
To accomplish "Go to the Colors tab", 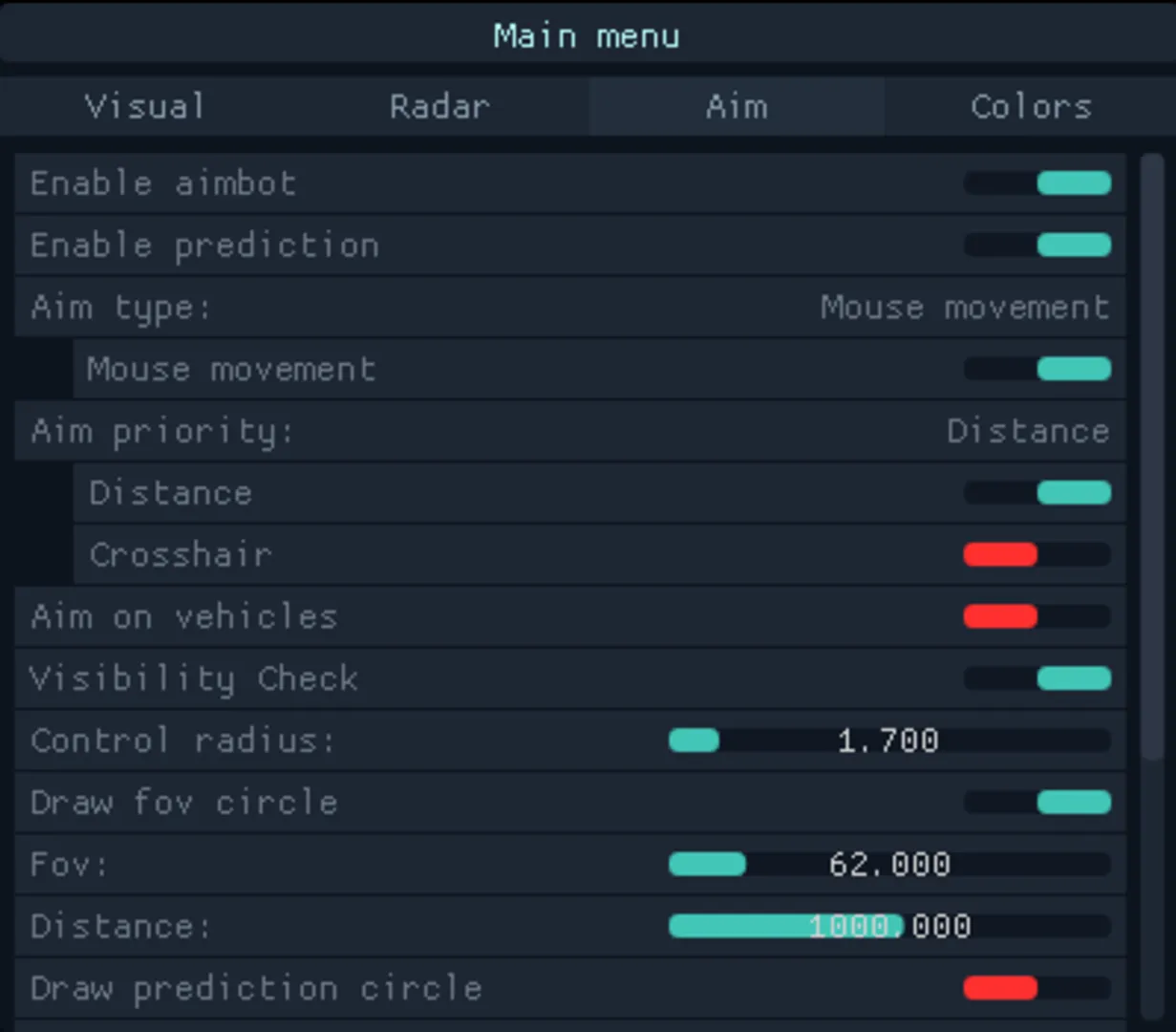I will [x=1030, y=106].
